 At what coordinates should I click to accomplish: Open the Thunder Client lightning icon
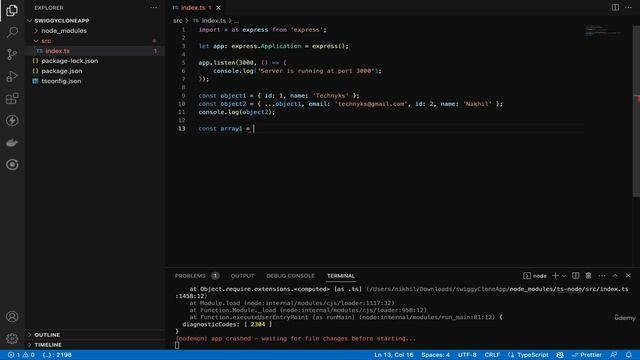[x=12, y=120]
